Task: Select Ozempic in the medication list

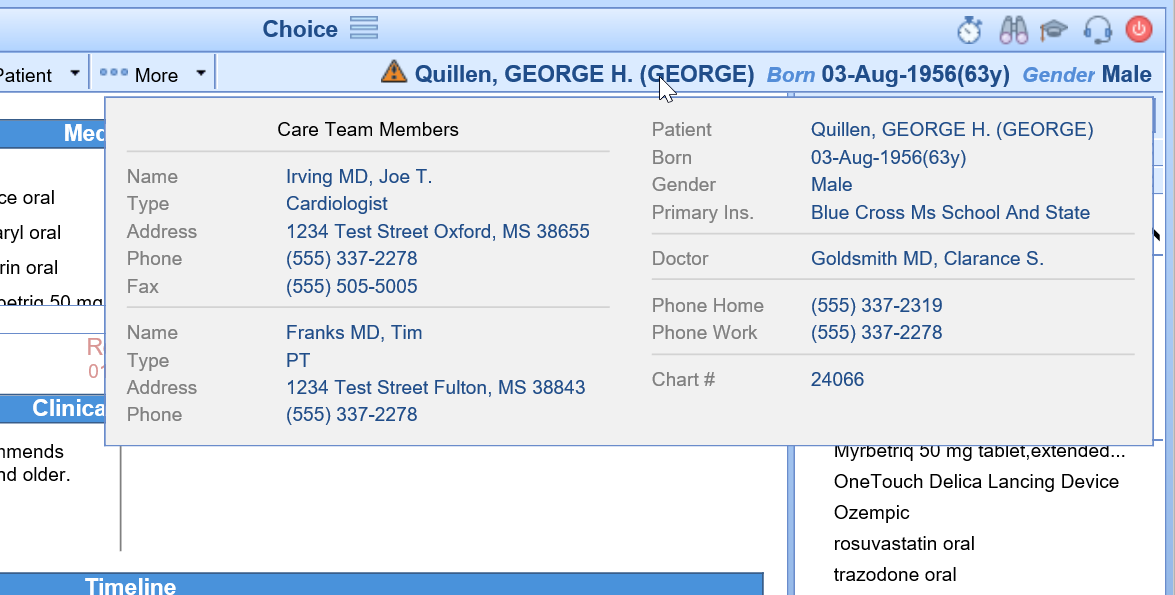Action: [x=871, y=513]
